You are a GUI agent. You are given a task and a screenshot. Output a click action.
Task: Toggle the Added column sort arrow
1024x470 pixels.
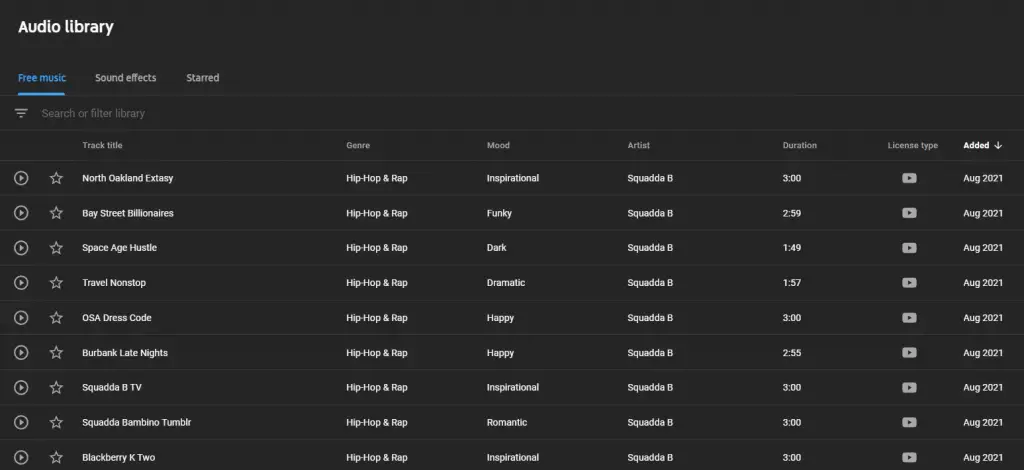[x=998, y=146]
